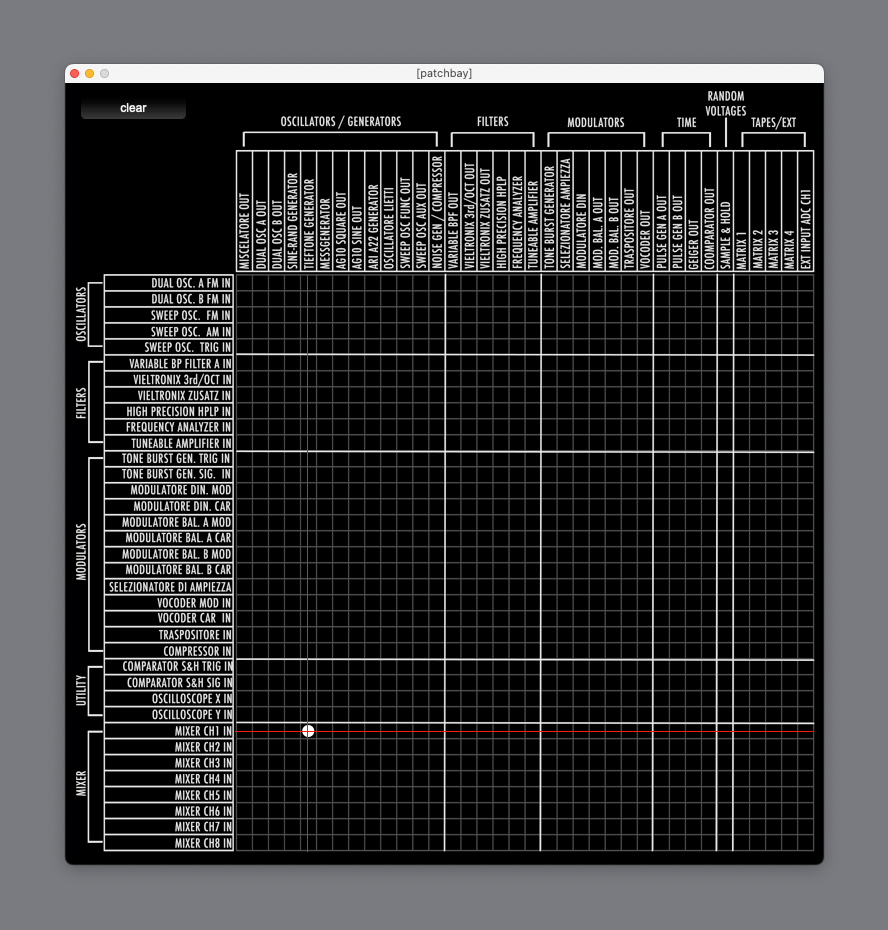Image resolution: width=888 pixels, height=930 pixels.
Task: Click the FREQUENCY ANALYZER IN row label
Action: [169, 427]
